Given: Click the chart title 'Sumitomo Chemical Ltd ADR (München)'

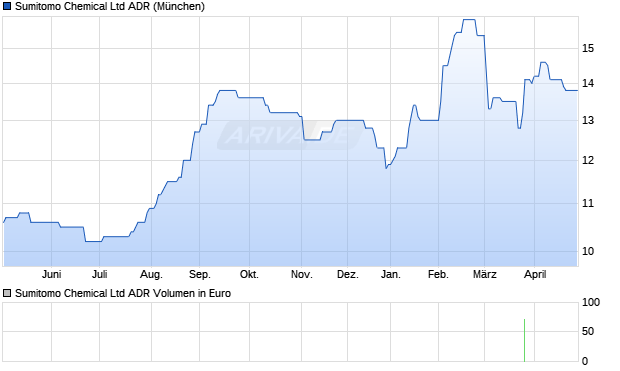Looking at the screenshot, I should point(110,6).
